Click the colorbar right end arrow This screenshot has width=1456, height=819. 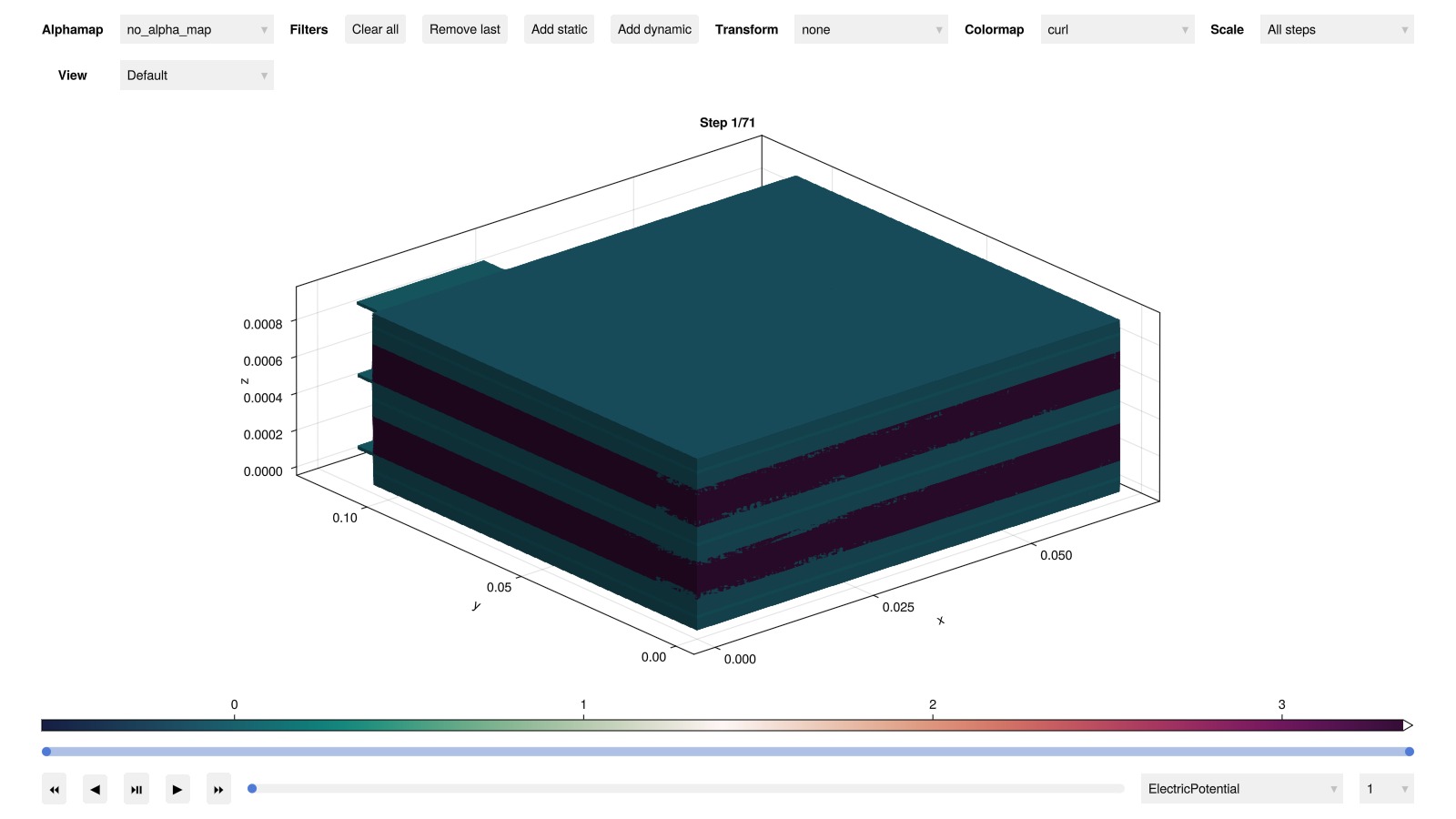click(x=1408, y=725)
